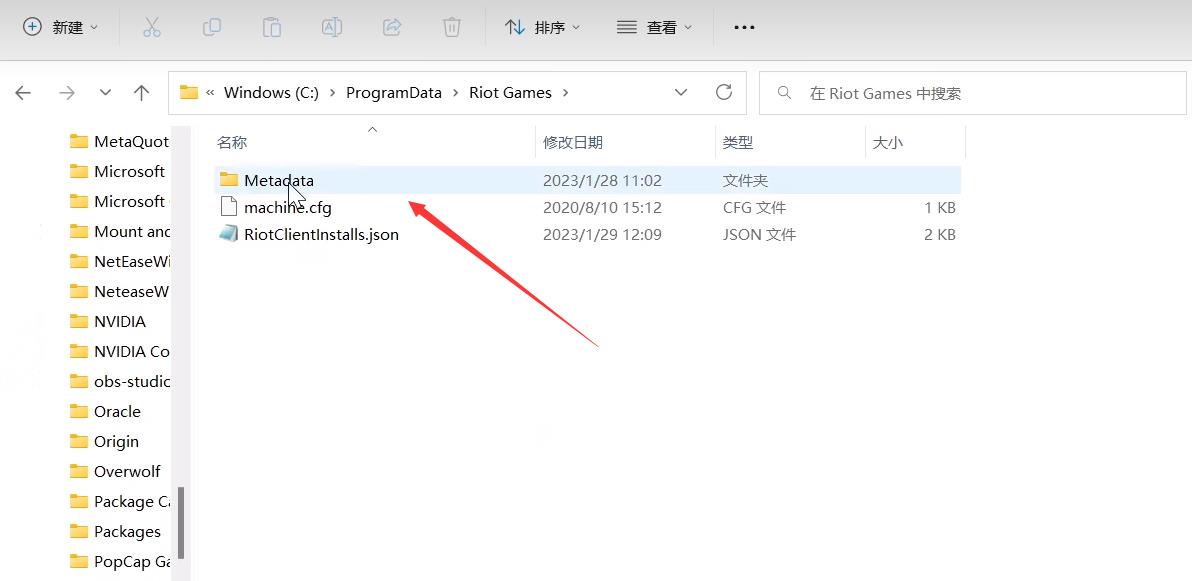Open obs-studio folder in sidebar
Viewport: 1192px width, 581px height.
pyautogui.click(x=119, y=381)
